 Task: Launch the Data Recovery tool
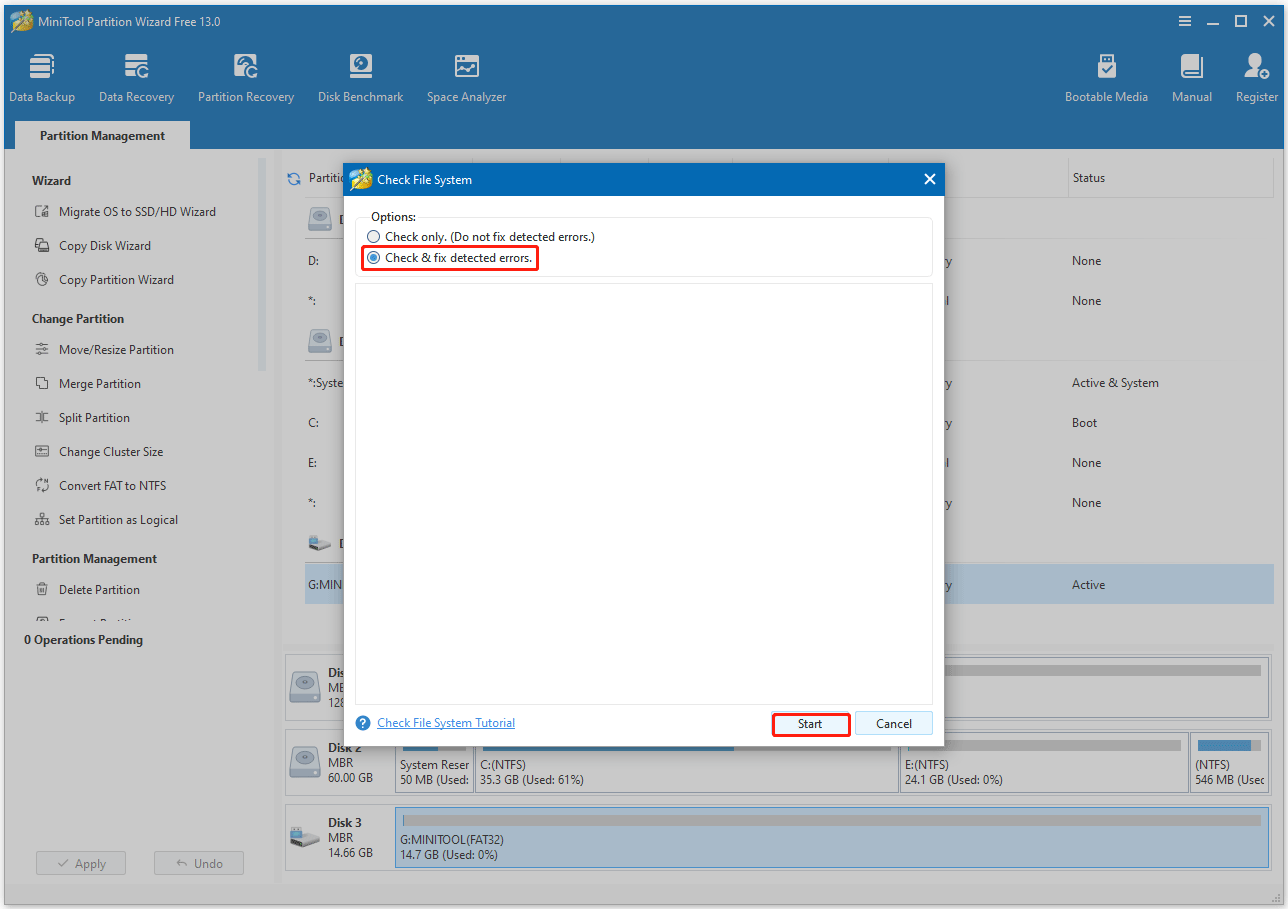click(x=136, y=78)
